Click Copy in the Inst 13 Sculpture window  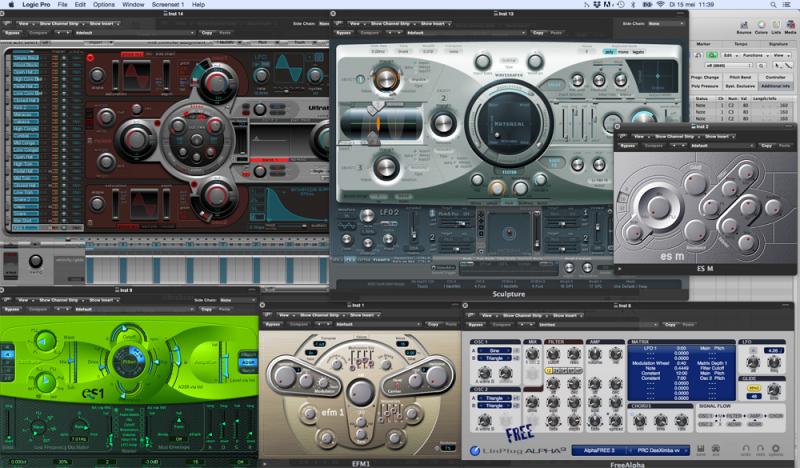[x=538, y=33]
